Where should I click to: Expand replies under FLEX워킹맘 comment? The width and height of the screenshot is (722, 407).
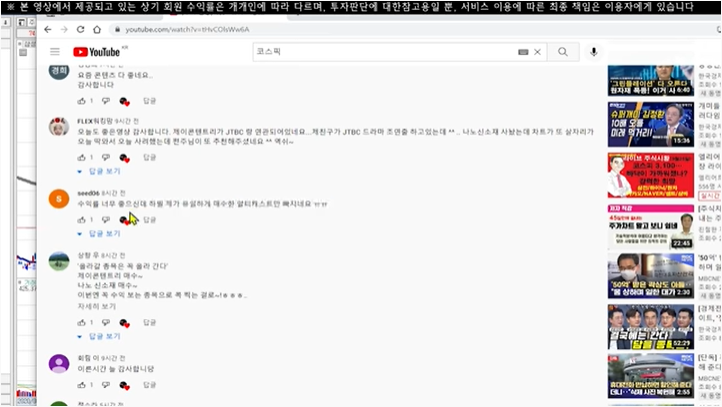pos(99,171)
